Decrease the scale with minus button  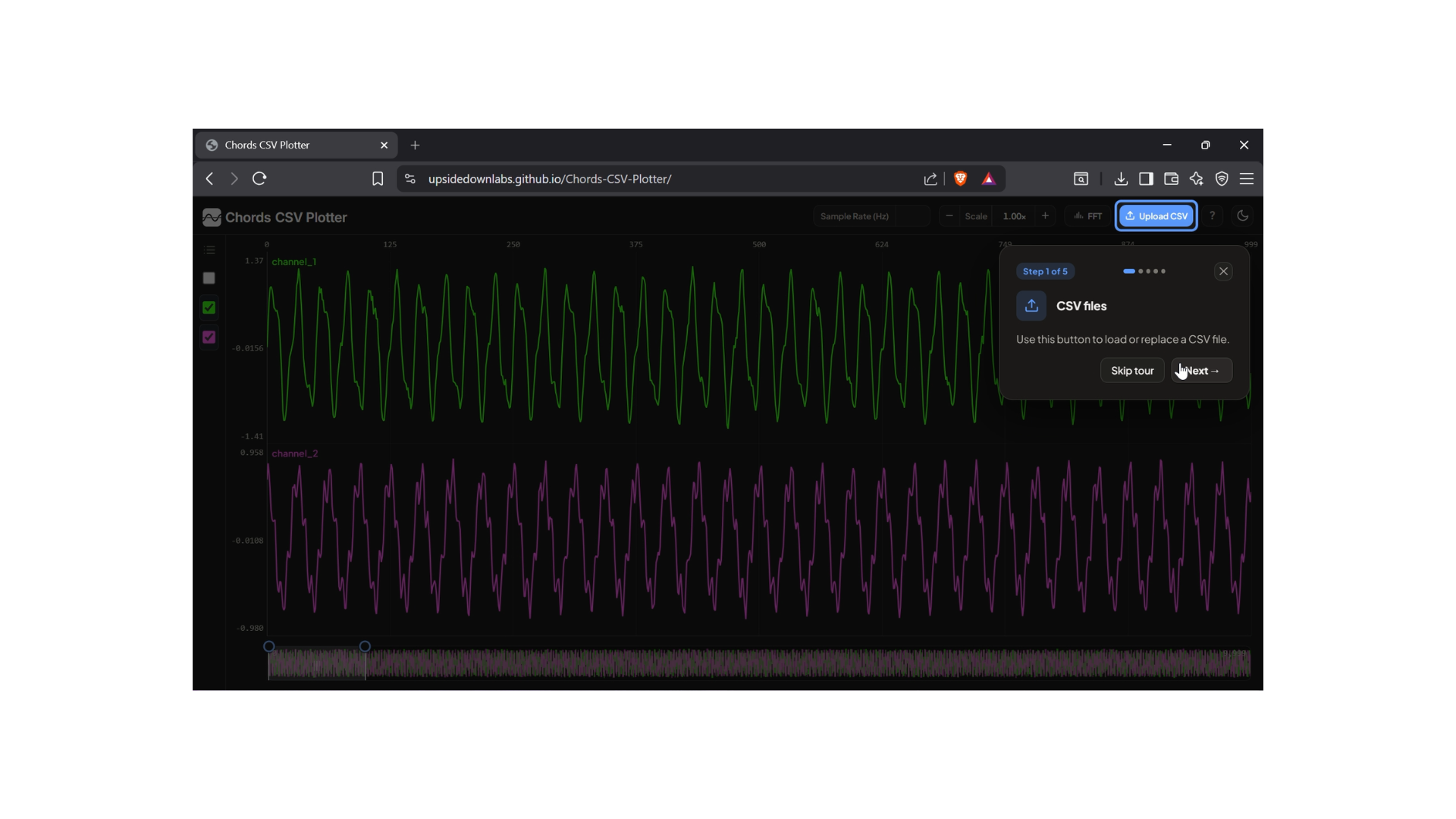[949, 216]
